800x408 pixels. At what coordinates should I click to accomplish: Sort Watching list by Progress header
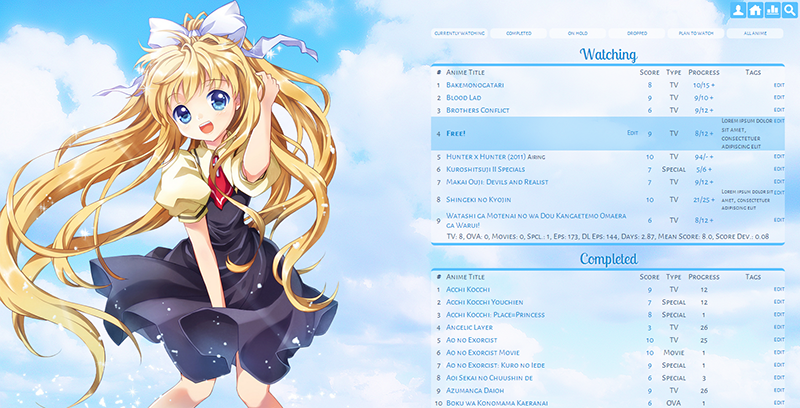point(704,72)
